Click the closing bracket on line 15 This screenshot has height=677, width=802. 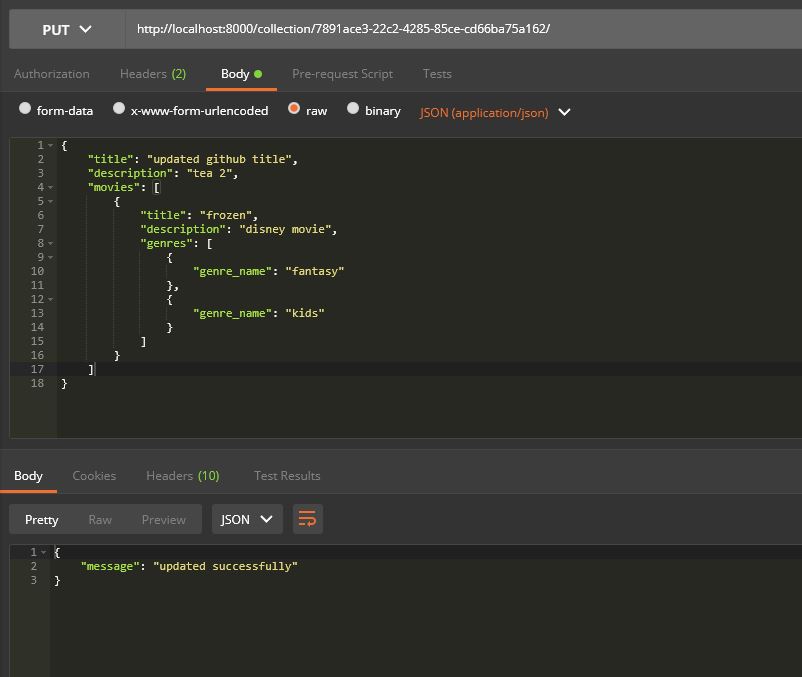coord(143,341)
